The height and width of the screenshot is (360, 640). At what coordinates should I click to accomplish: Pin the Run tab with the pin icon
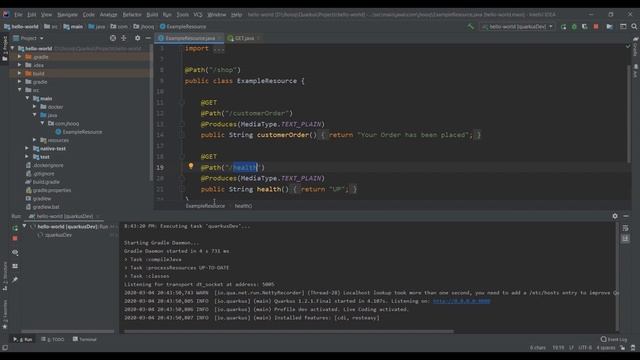[x=15, y=280]
